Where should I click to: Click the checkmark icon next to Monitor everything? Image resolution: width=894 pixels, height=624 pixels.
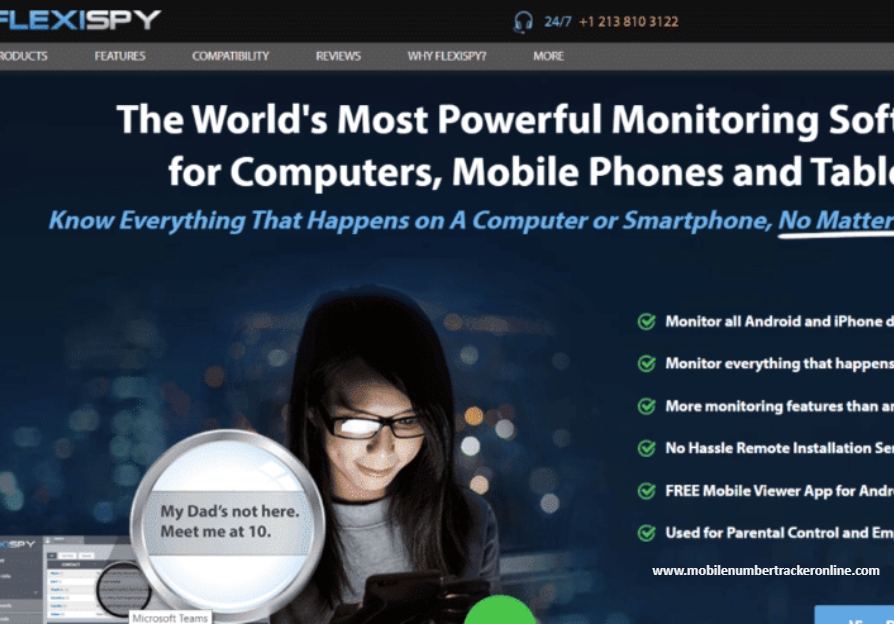point(647,363)
